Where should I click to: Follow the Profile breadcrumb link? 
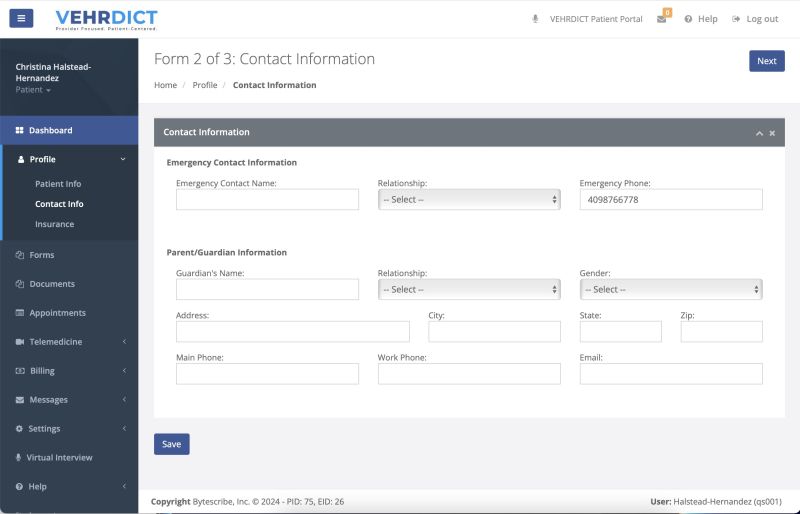point(205,85)
